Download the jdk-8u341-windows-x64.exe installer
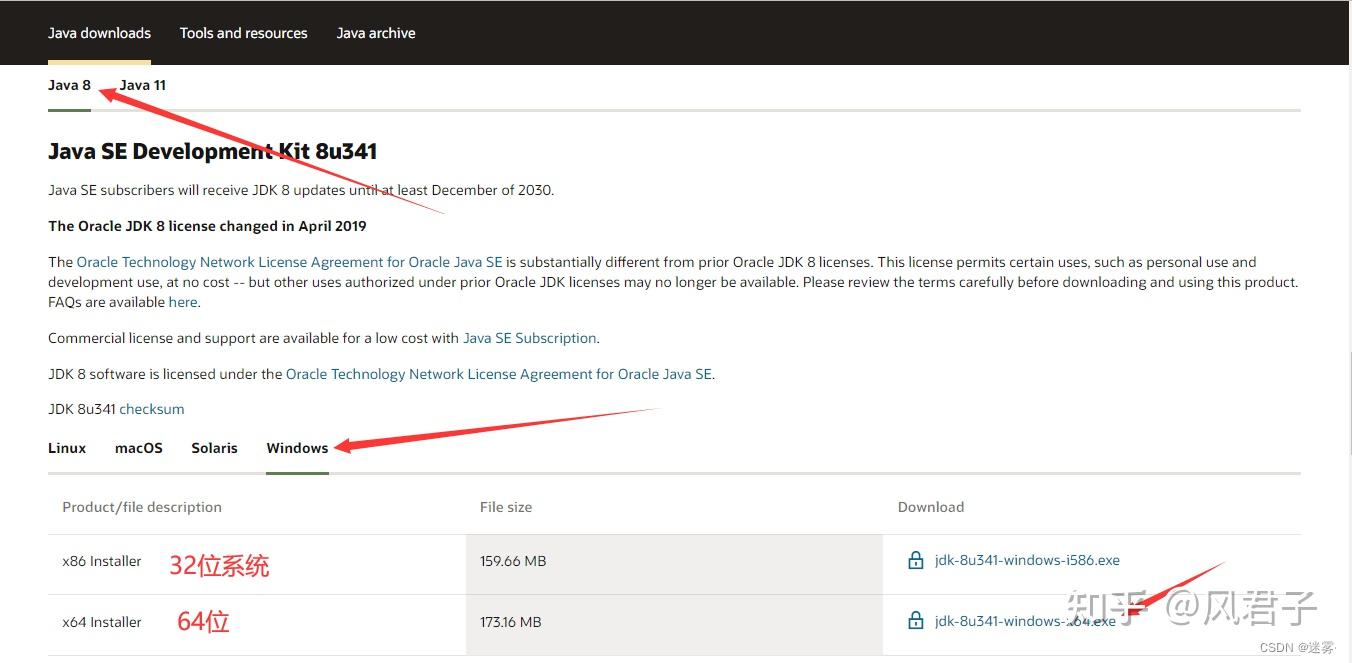This screenshot has width=1352, height=663. pyautogui.click(x=1025, y=621)
